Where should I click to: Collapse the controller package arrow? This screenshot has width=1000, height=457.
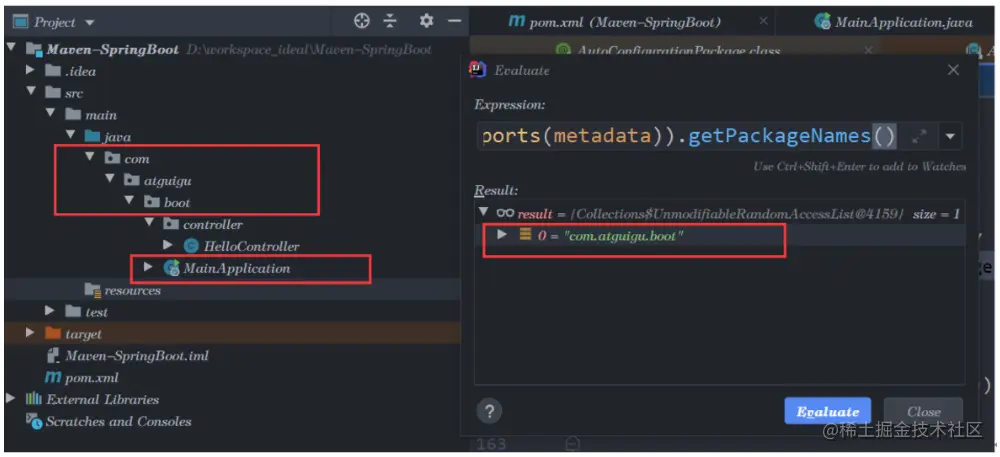(149, 224)
